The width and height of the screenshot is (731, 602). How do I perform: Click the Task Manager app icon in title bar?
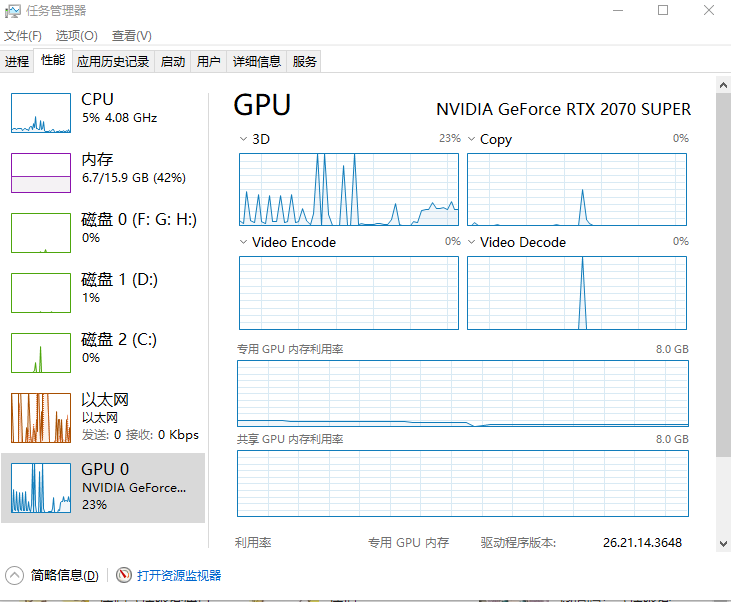pos(13,11)
